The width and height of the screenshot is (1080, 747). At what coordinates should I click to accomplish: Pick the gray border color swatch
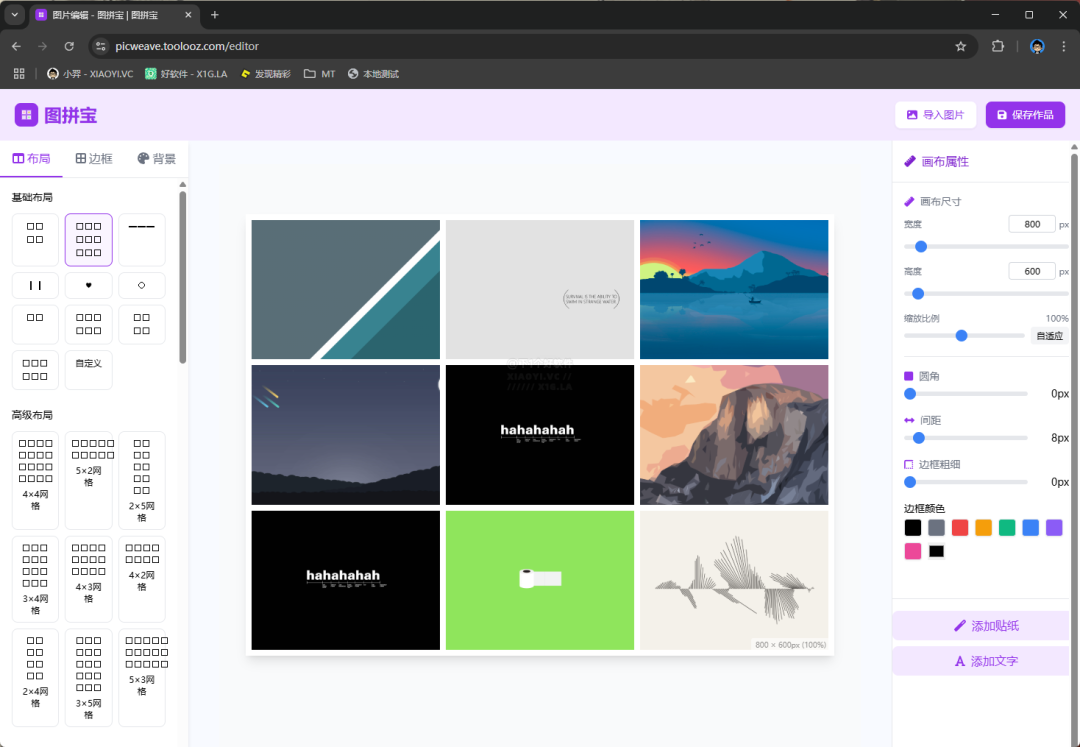pyautogui.click(x=936, y=527)
